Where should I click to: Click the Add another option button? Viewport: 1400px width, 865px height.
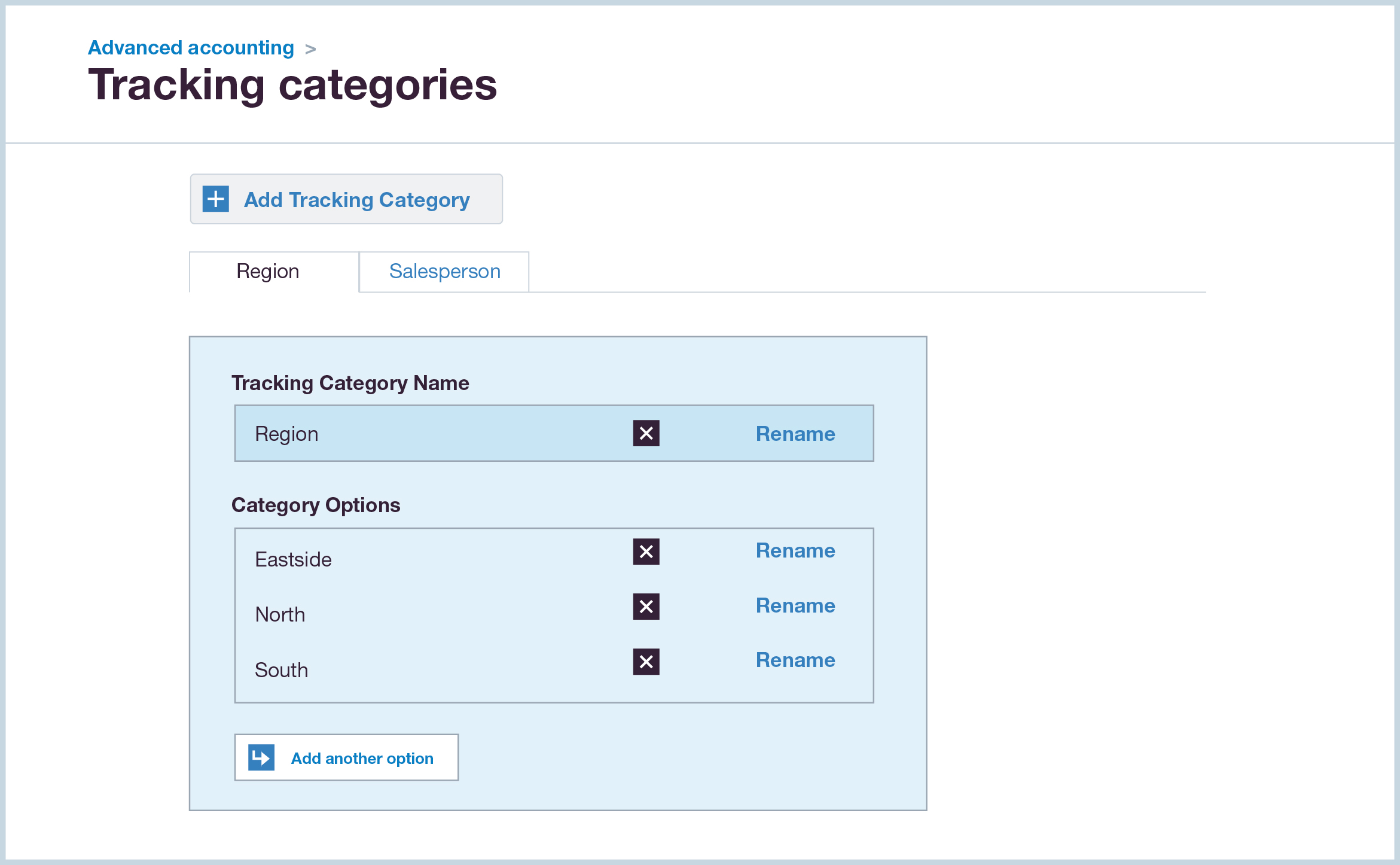[x=346, y=757]
